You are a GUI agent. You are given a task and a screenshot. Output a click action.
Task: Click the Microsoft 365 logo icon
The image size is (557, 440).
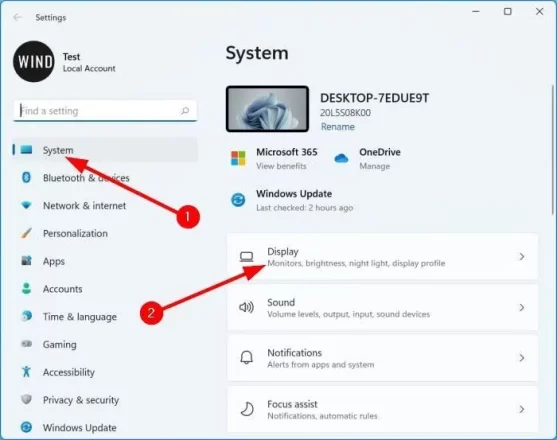[238, 158]
